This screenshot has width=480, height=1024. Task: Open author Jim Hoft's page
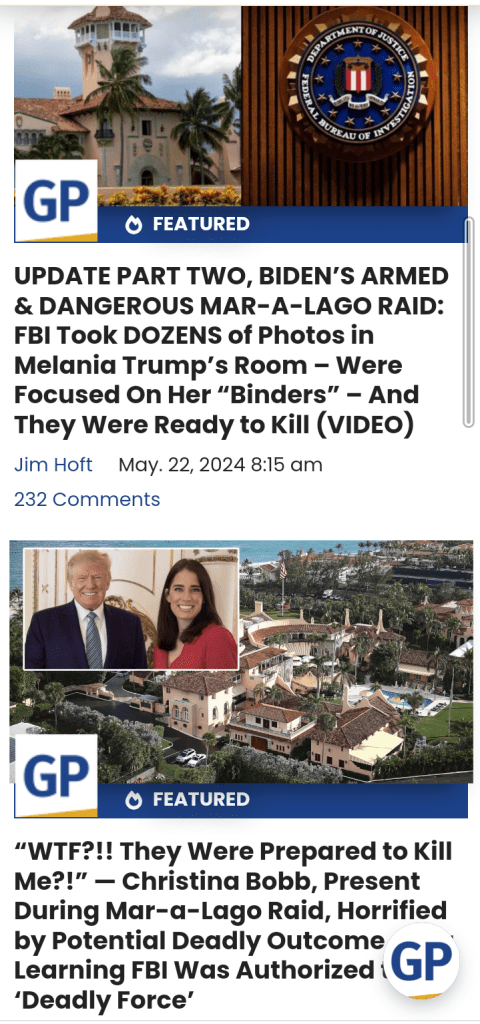click(53, 465)
